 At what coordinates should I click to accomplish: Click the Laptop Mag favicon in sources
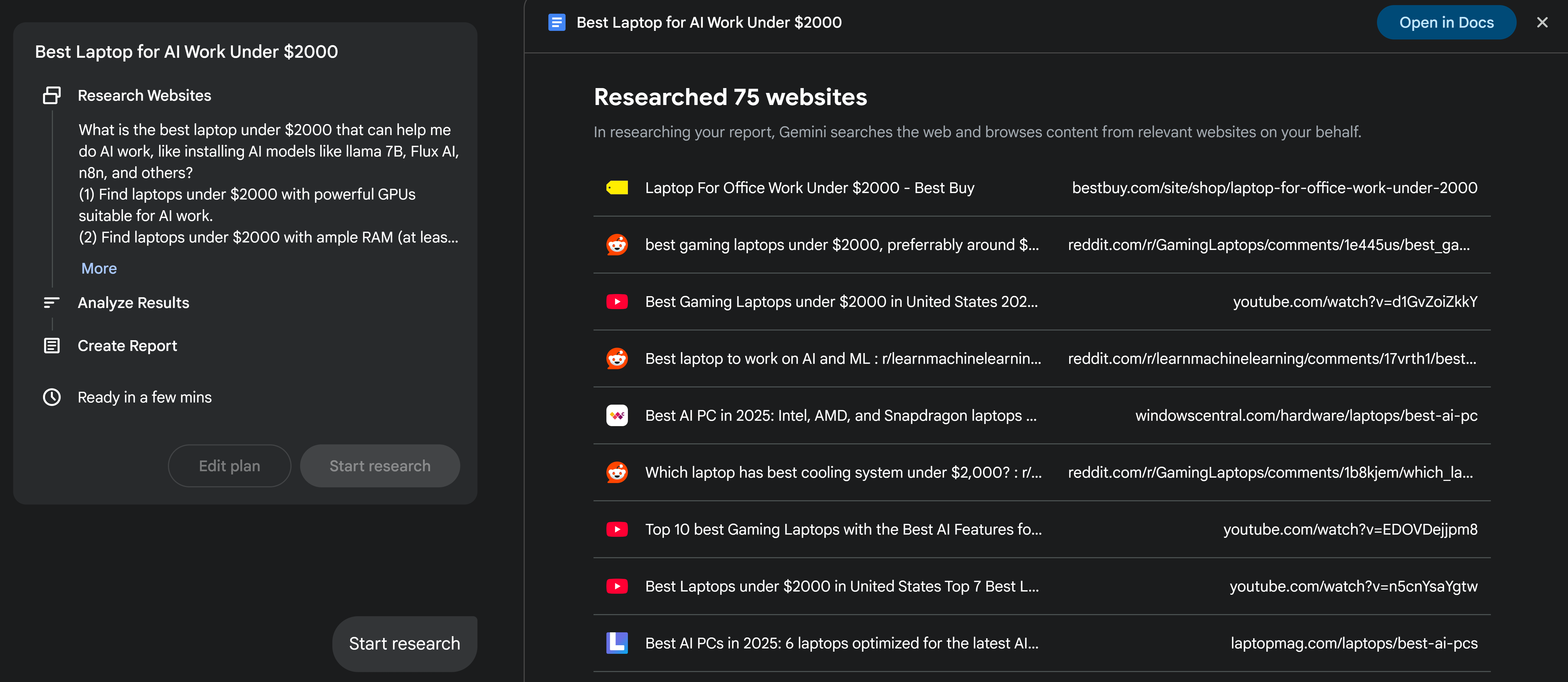[x=617, y=643]
